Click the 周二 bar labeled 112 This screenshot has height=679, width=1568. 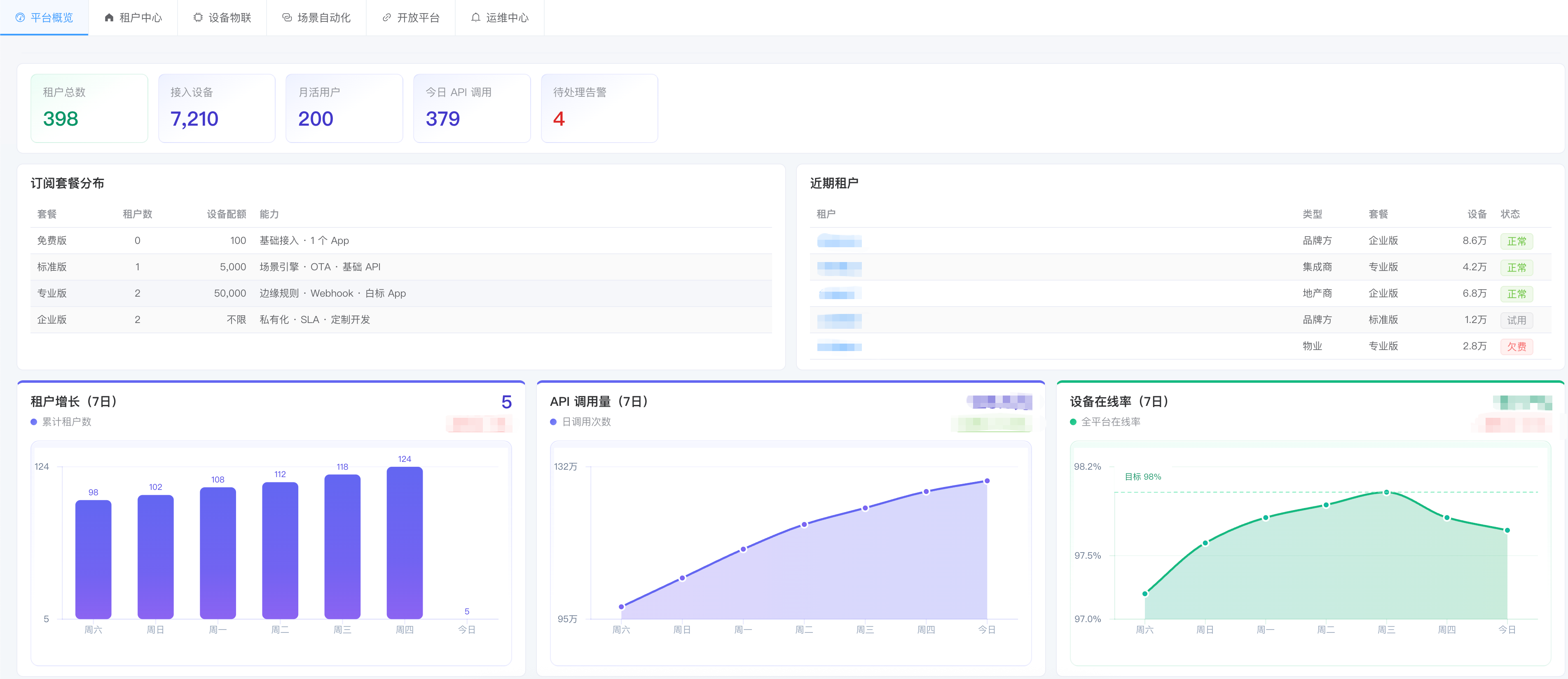pyautogui.click(x=280, y=550)
